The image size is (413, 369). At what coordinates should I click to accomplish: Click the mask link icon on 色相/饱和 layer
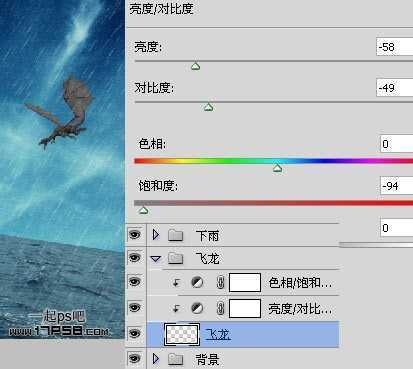220,283
